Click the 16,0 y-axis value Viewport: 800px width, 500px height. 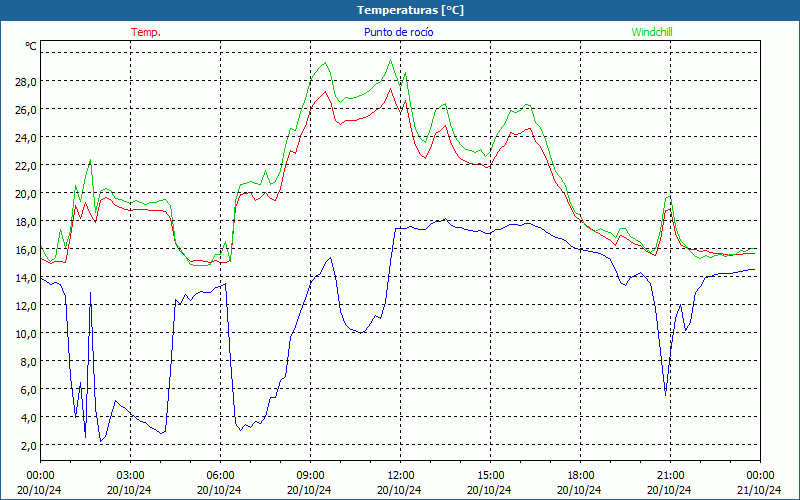[x=26, y=250]
